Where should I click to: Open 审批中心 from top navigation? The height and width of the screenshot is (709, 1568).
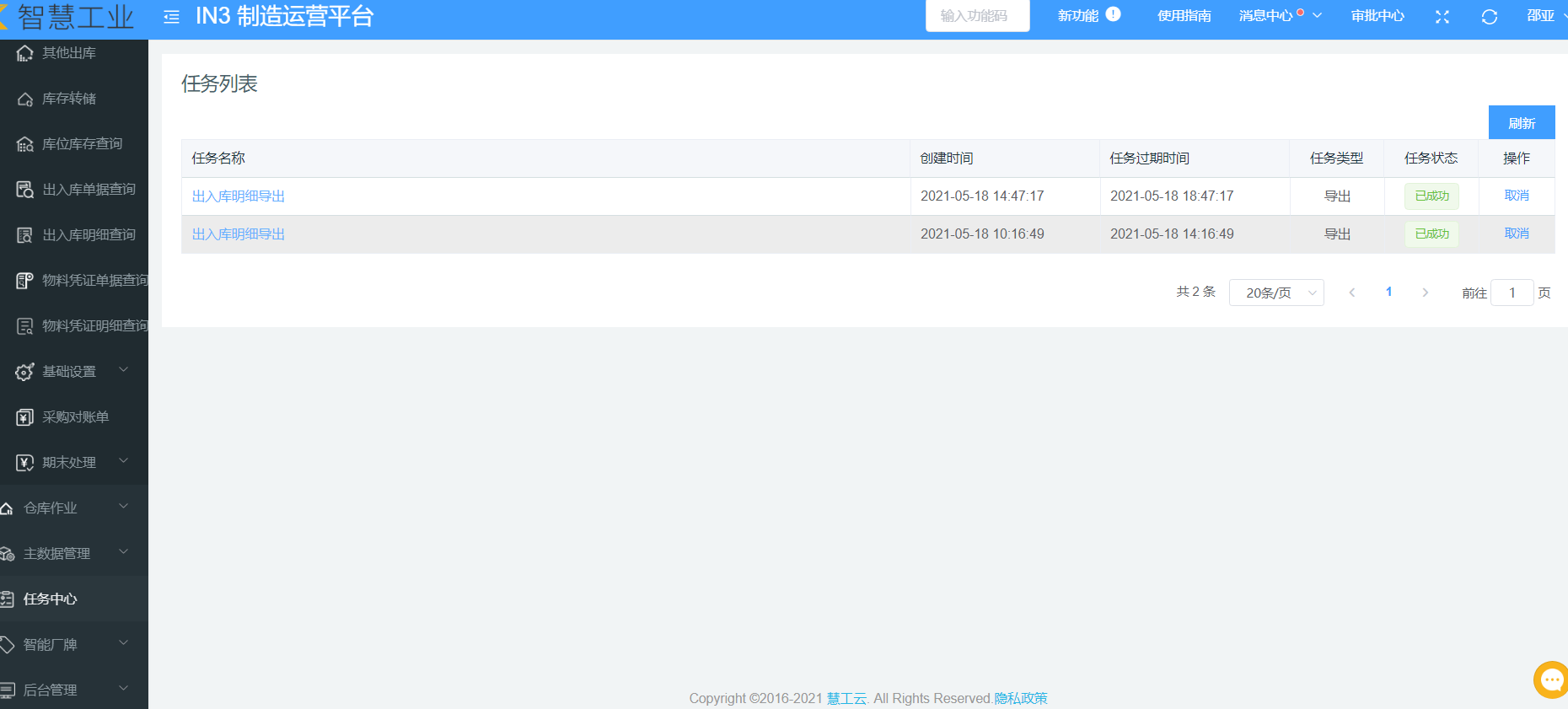click(1377, 16)
